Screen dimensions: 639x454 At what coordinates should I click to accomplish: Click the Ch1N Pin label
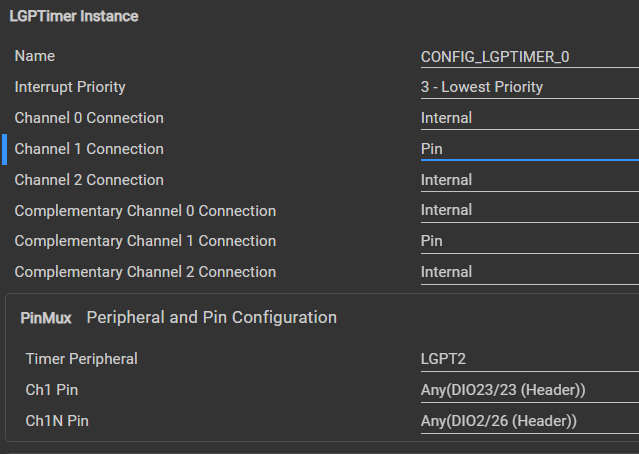pyautogui.click(x=57, y=421)
